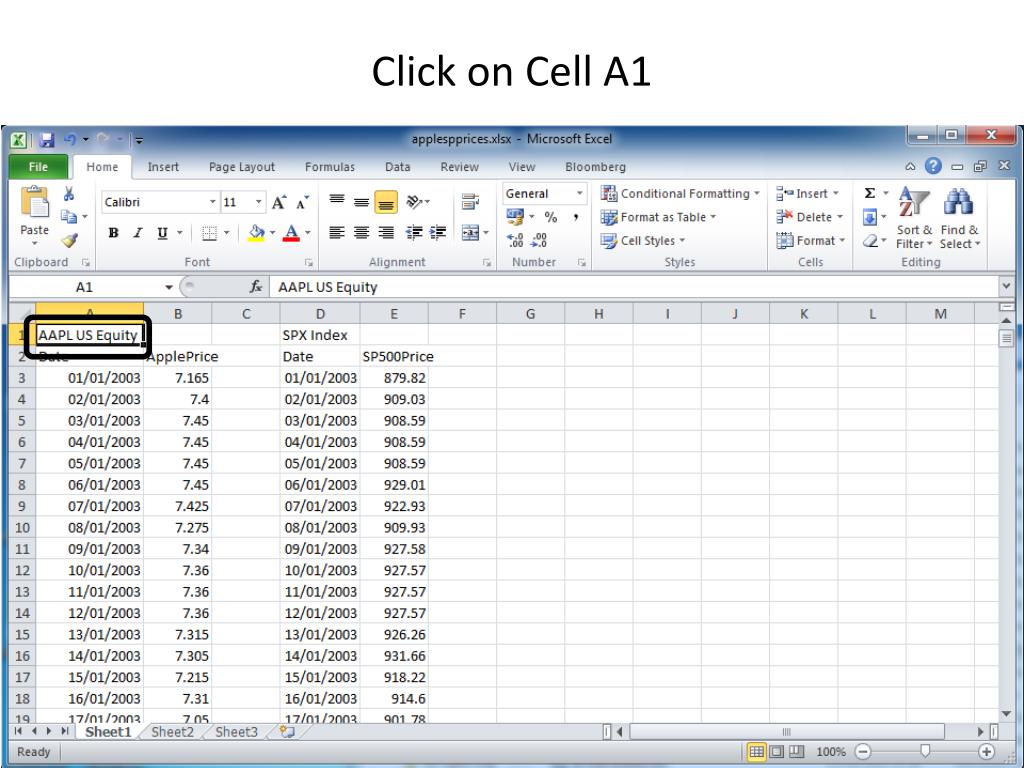Apply Accounting Number Format
1024x768 pixels.
(515, 217)
